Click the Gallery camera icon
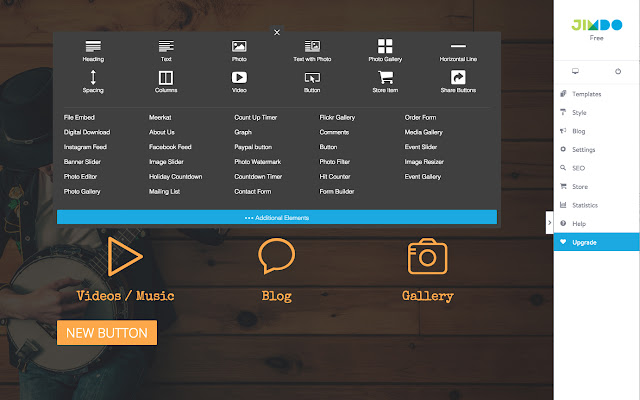 pos(427,256)
